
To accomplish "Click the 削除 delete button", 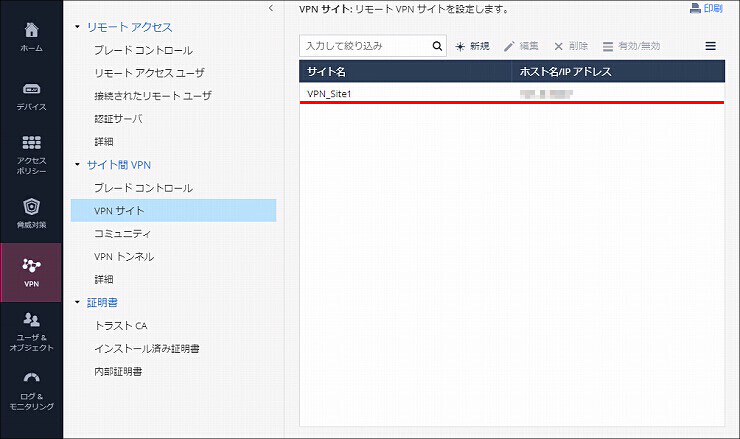I will click(571, 46).
